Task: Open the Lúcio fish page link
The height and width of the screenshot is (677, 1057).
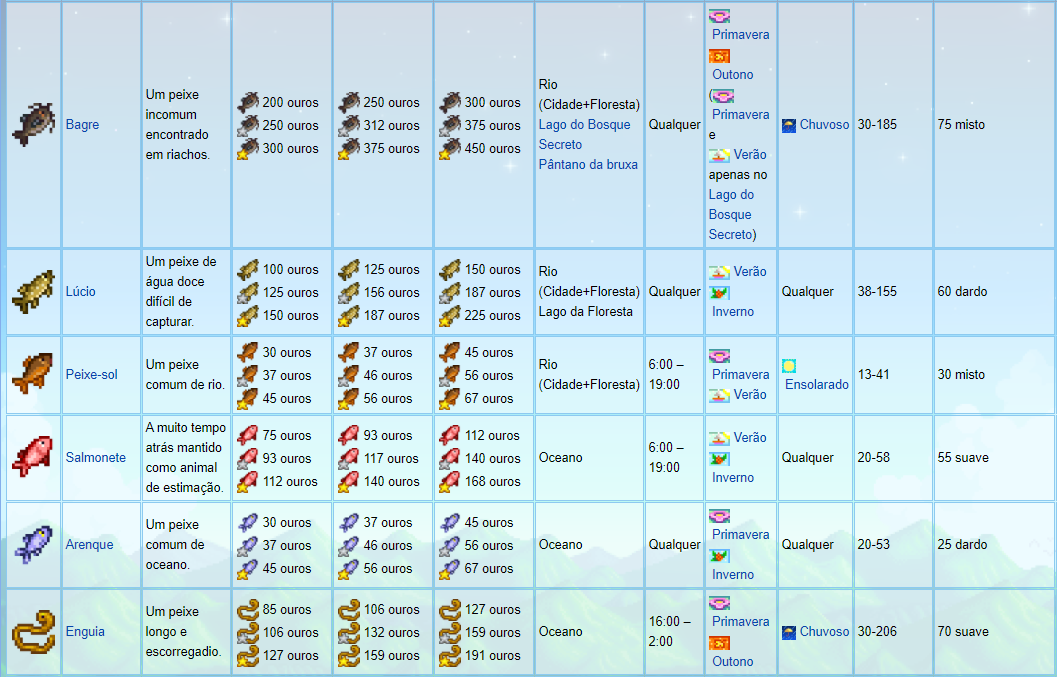Action: [x=80, y=291]
